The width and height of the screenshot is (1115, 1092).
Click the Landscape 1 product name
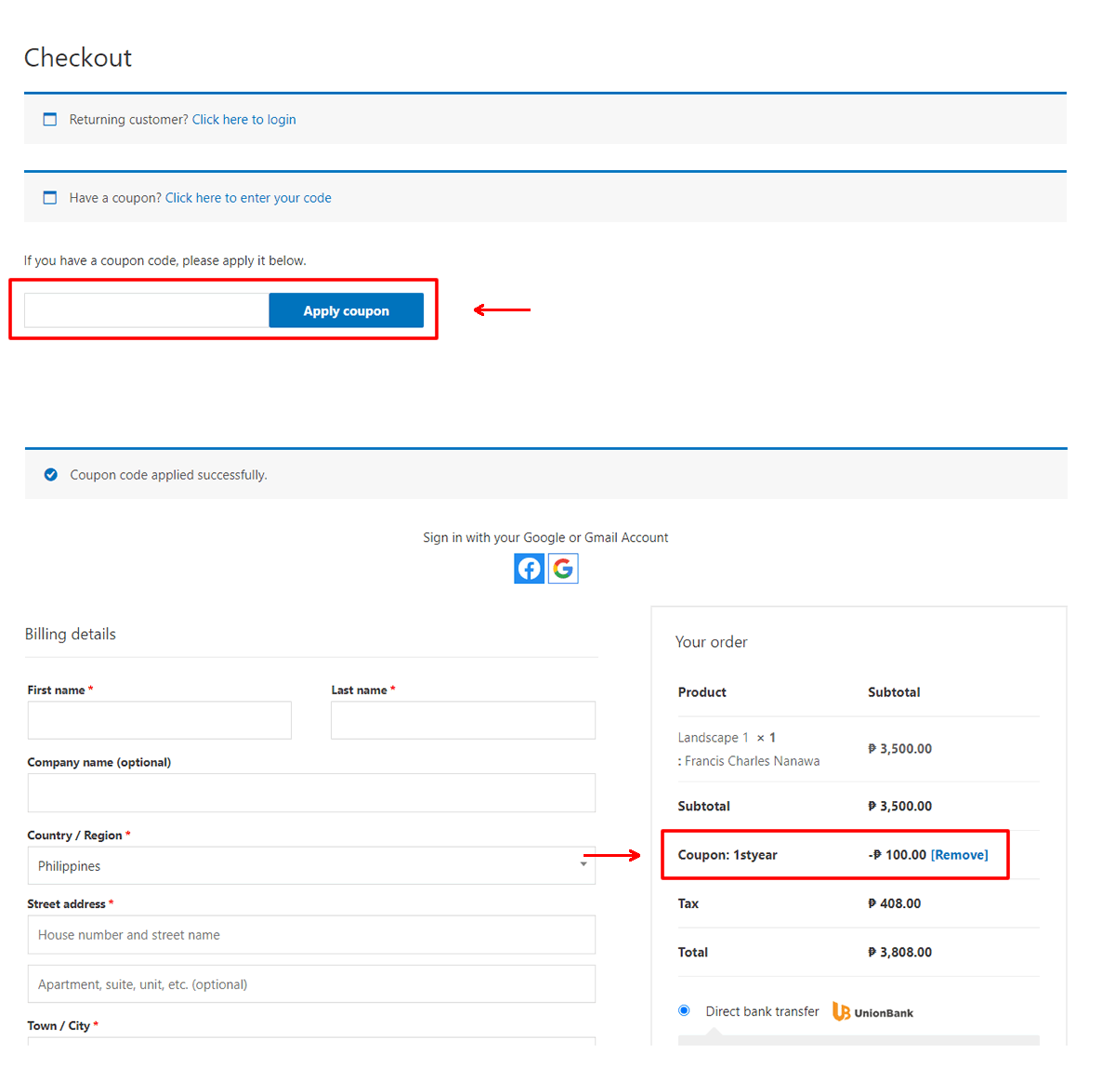pos(713,738)
